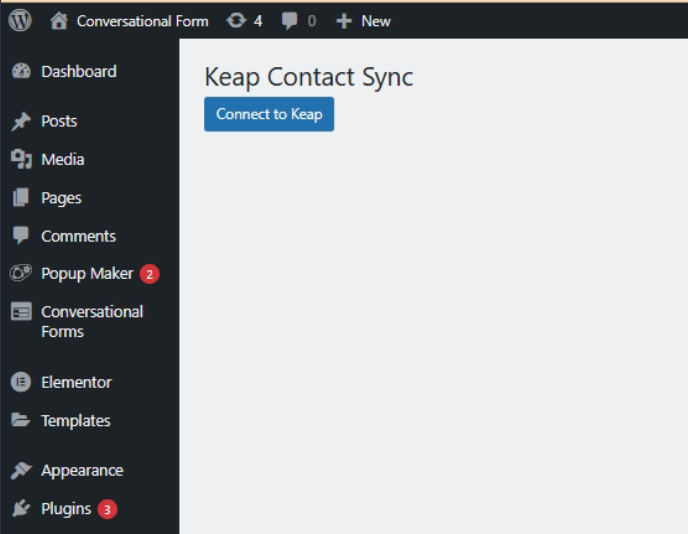Open the comments bubble icon in admin bar
This screenshot has width=688, height=534.
[x=289, y=20]
